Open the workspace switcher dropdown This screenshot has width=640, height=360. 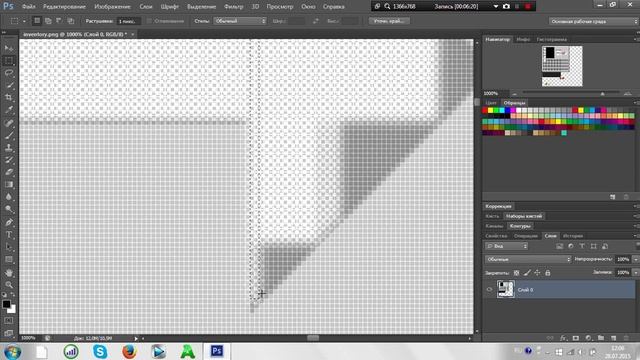(593, 21)
